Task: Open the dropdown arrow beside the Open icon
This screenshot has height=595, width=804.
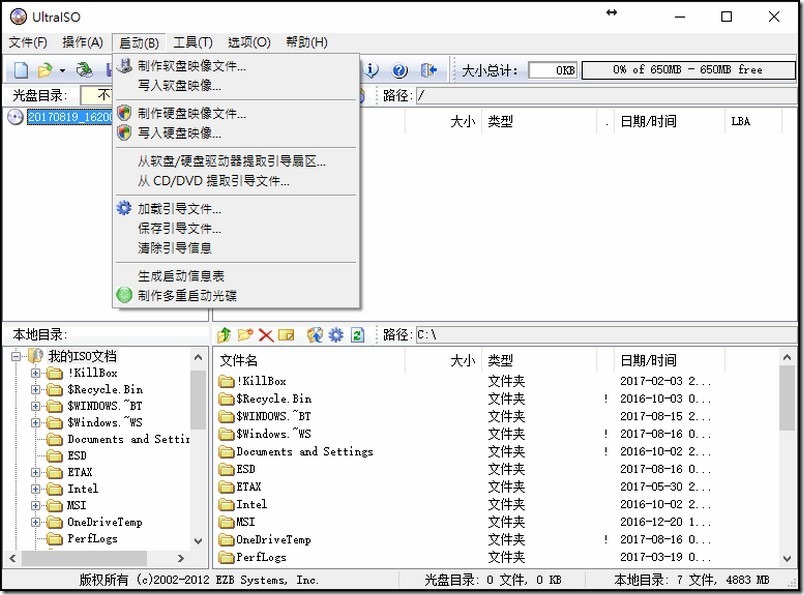Action: [x=62, y=70]
